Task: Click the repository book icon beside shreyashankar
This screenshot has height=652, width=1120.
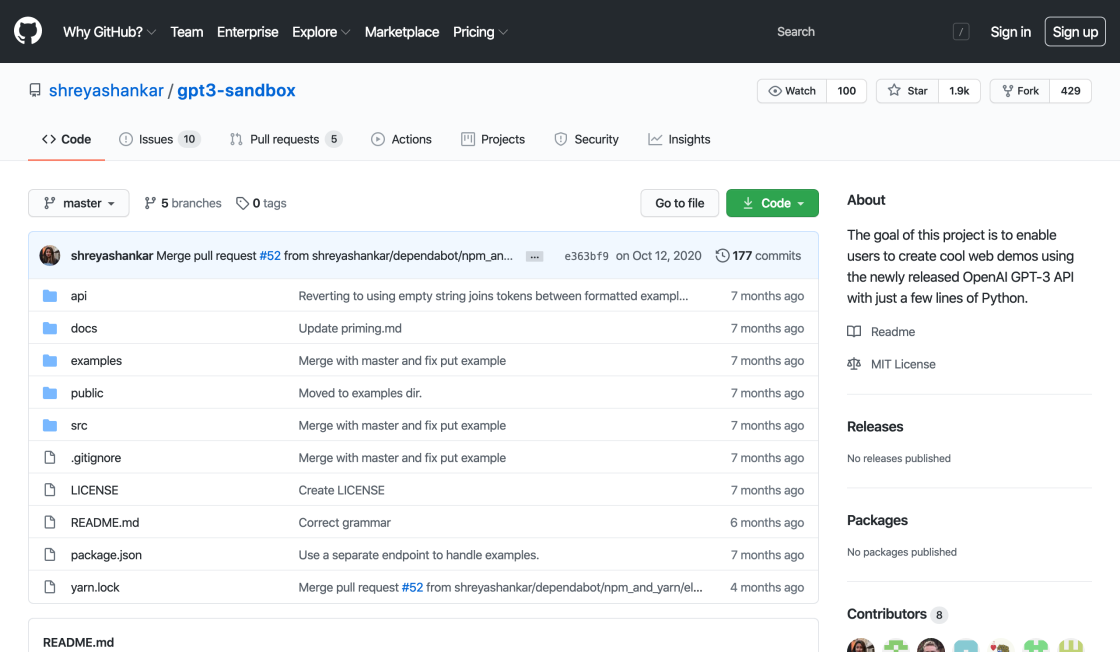Action: (x=34, y=91)
